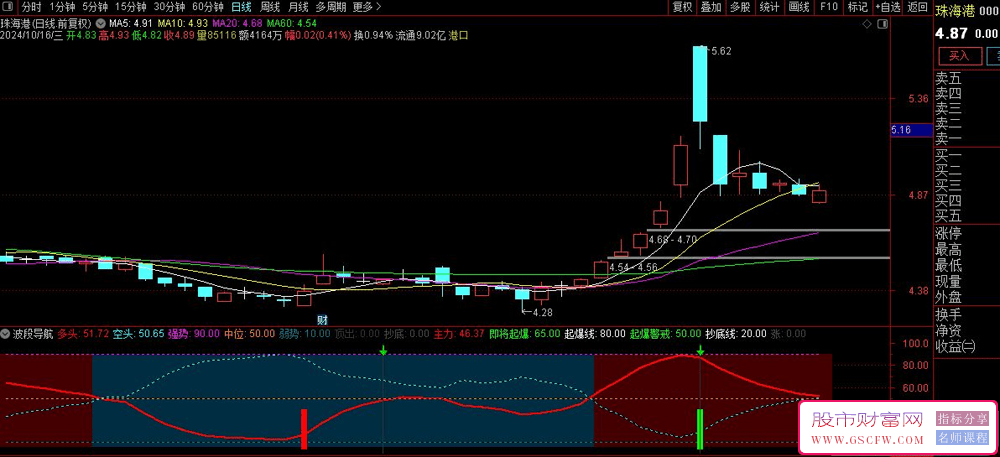Open the 名师课程 link in the ad banner

[x=962, y=438]
